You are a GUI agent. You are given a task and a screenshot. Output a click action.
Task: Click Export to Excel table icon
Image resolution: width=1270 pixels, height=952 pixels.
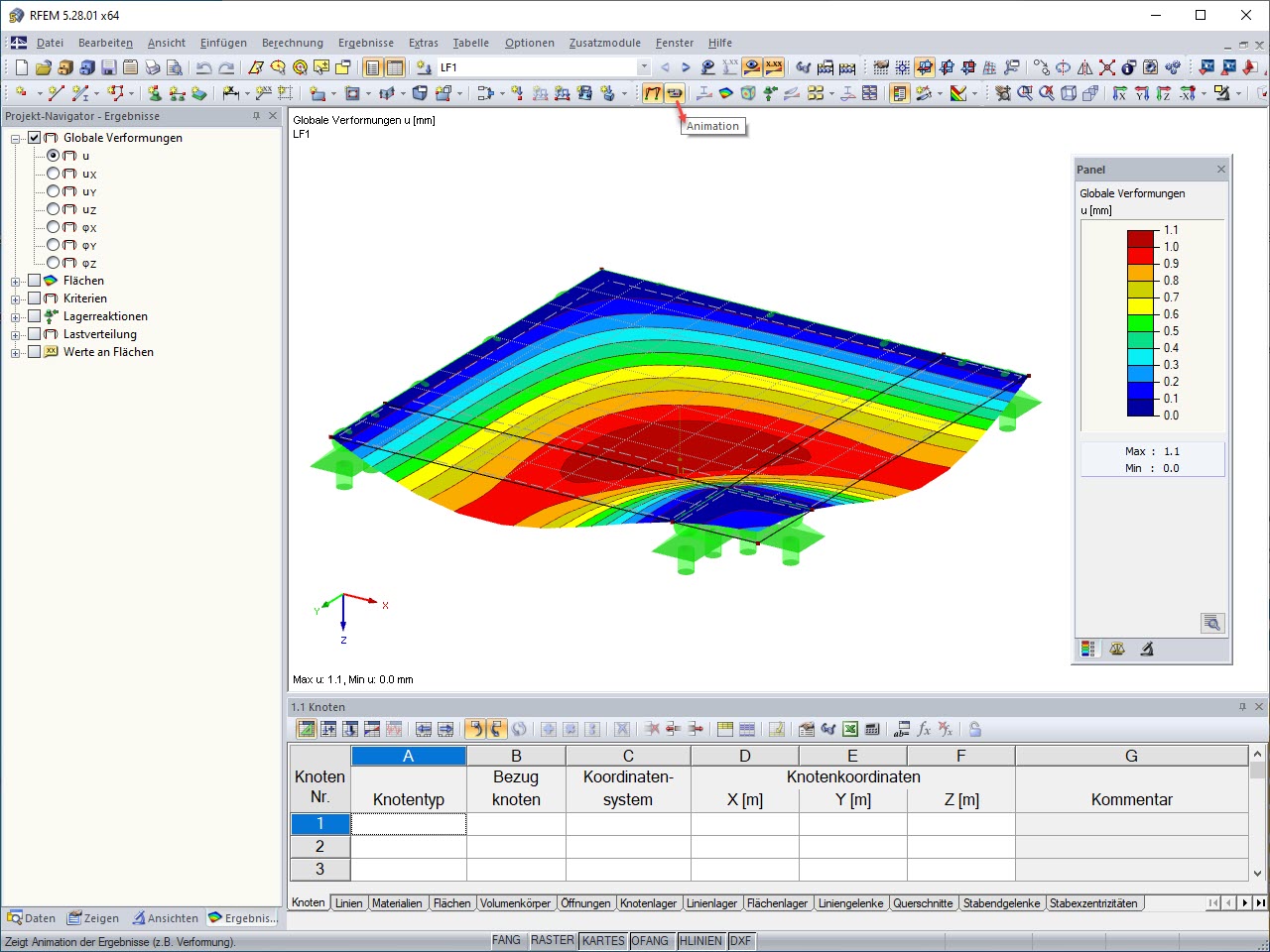[850, 729]
